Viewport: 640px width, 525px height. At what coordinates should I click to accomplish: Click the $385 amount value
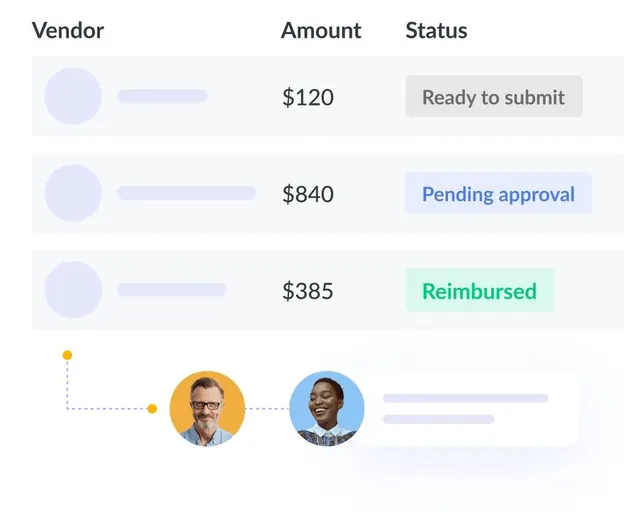[308, 291]
